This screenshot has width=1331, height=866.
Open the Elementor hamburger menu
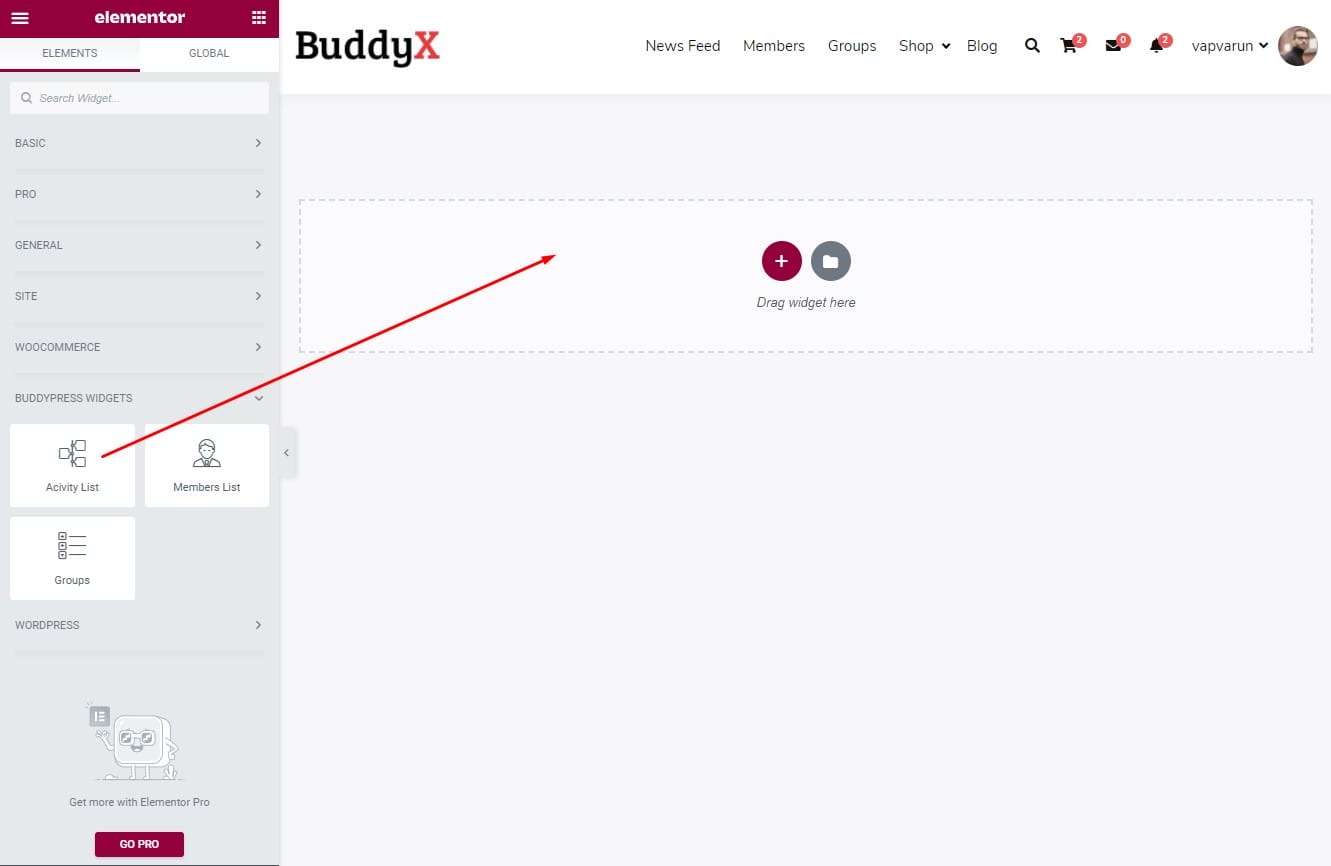[x=20, y=17]
